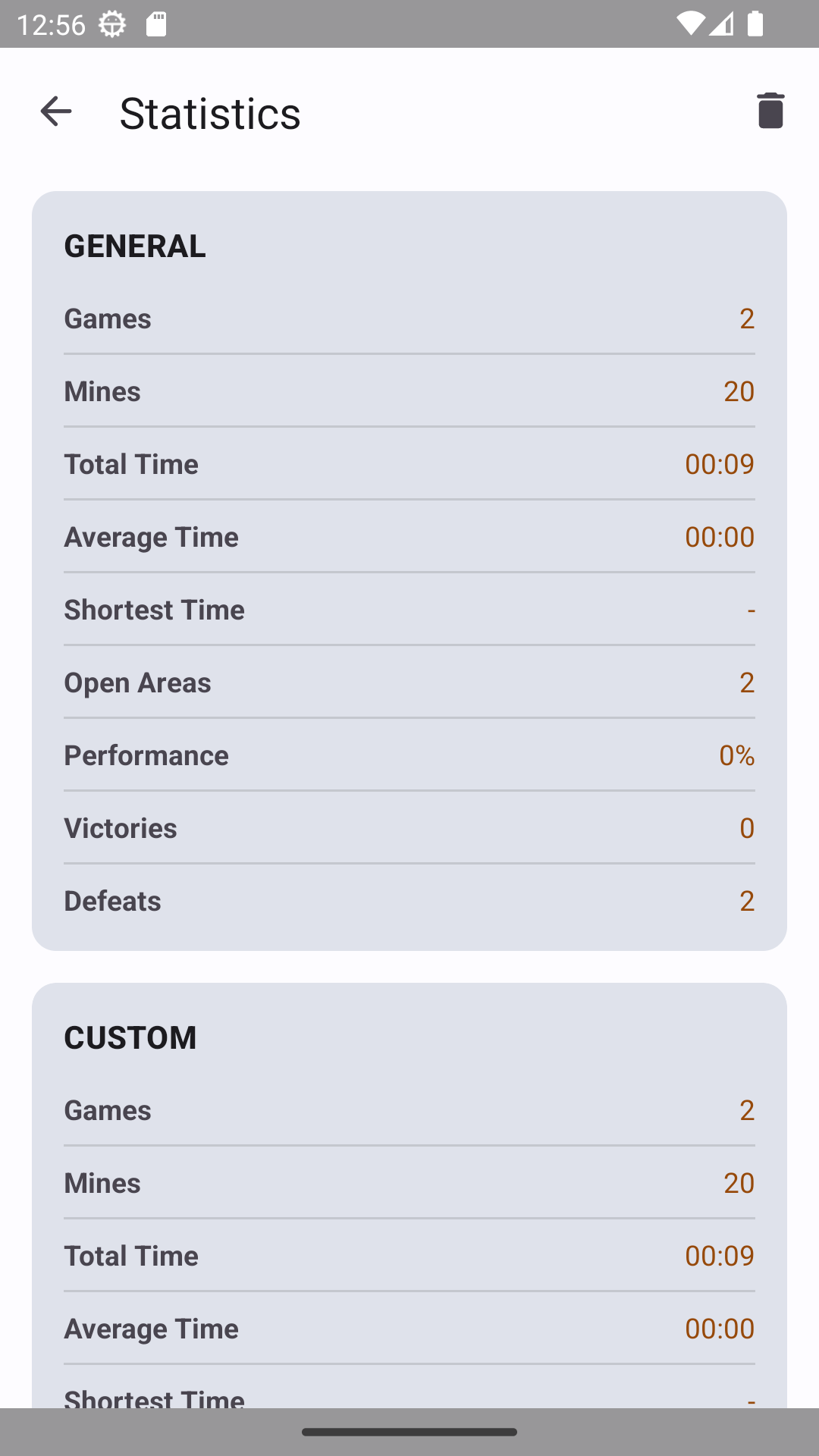The height and width of the screenshot is (1456, 819).
Task: Select the Open Areas row
Action: (x=409, y=682)
